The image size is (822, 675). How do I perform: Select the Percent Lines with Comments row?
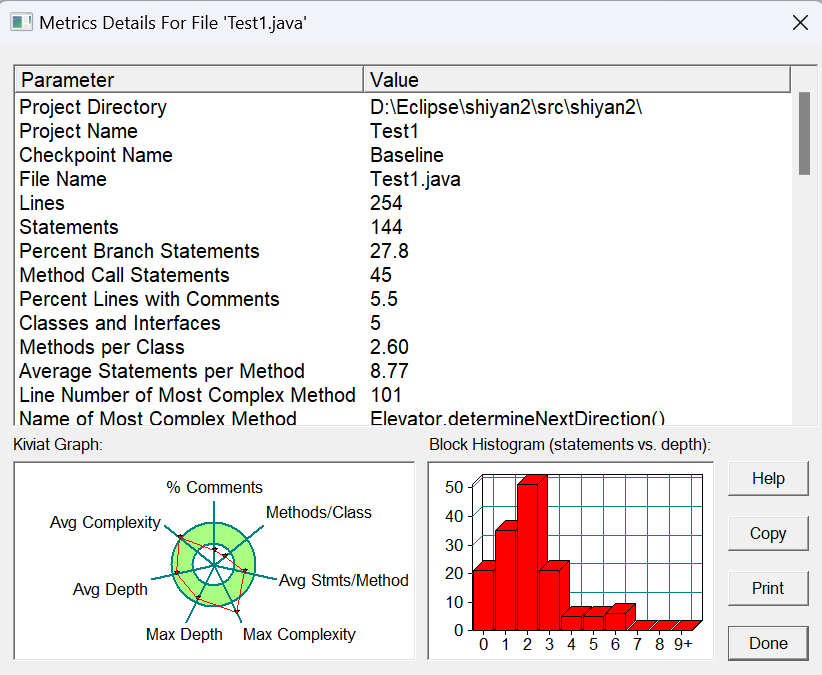403,299
